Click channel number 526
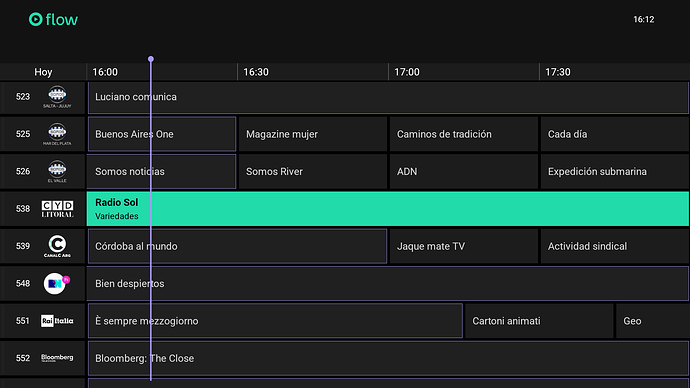 [23, 172]
